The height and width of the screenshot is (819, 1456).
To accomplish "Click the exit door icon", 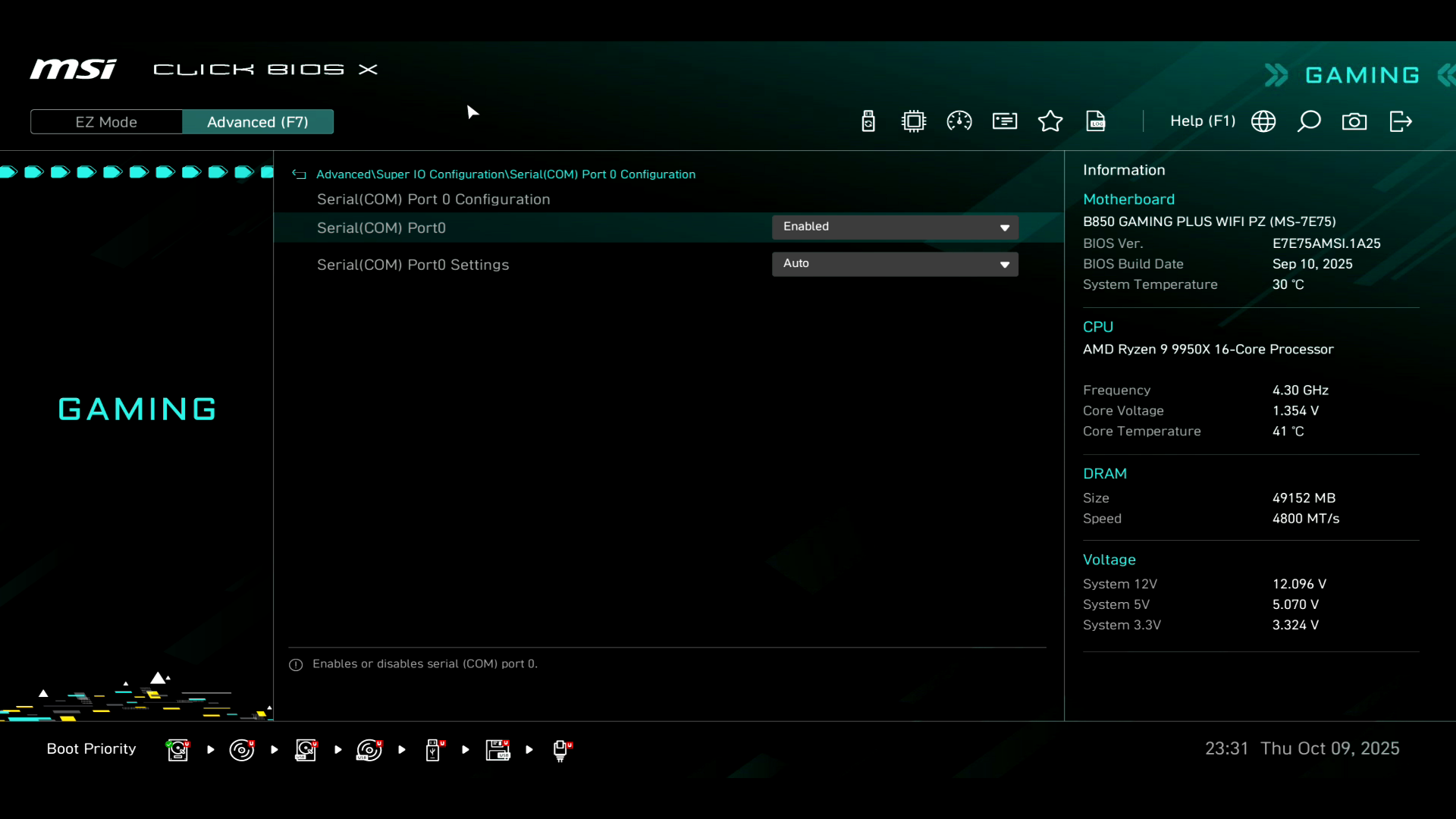I will (1401, 121).
